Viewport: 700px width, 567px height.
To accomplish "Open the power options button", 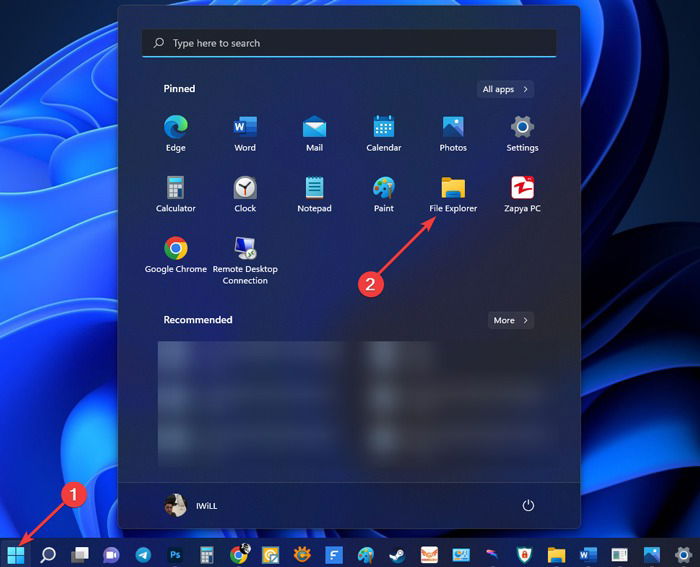I will (x=528, y=505).
